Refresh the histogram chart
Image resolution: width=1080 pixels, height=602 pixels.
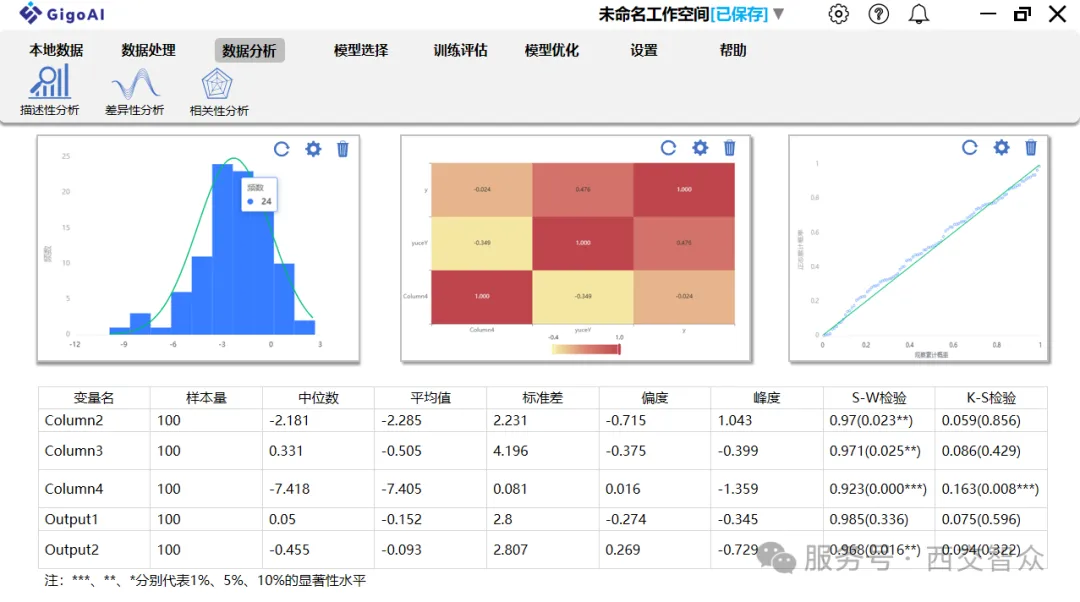[282, 148]
